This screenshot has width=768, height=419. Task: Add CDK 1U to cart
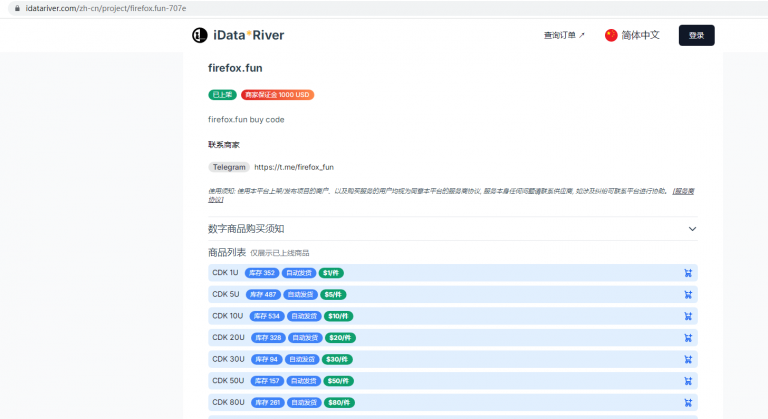coord(688,273)
